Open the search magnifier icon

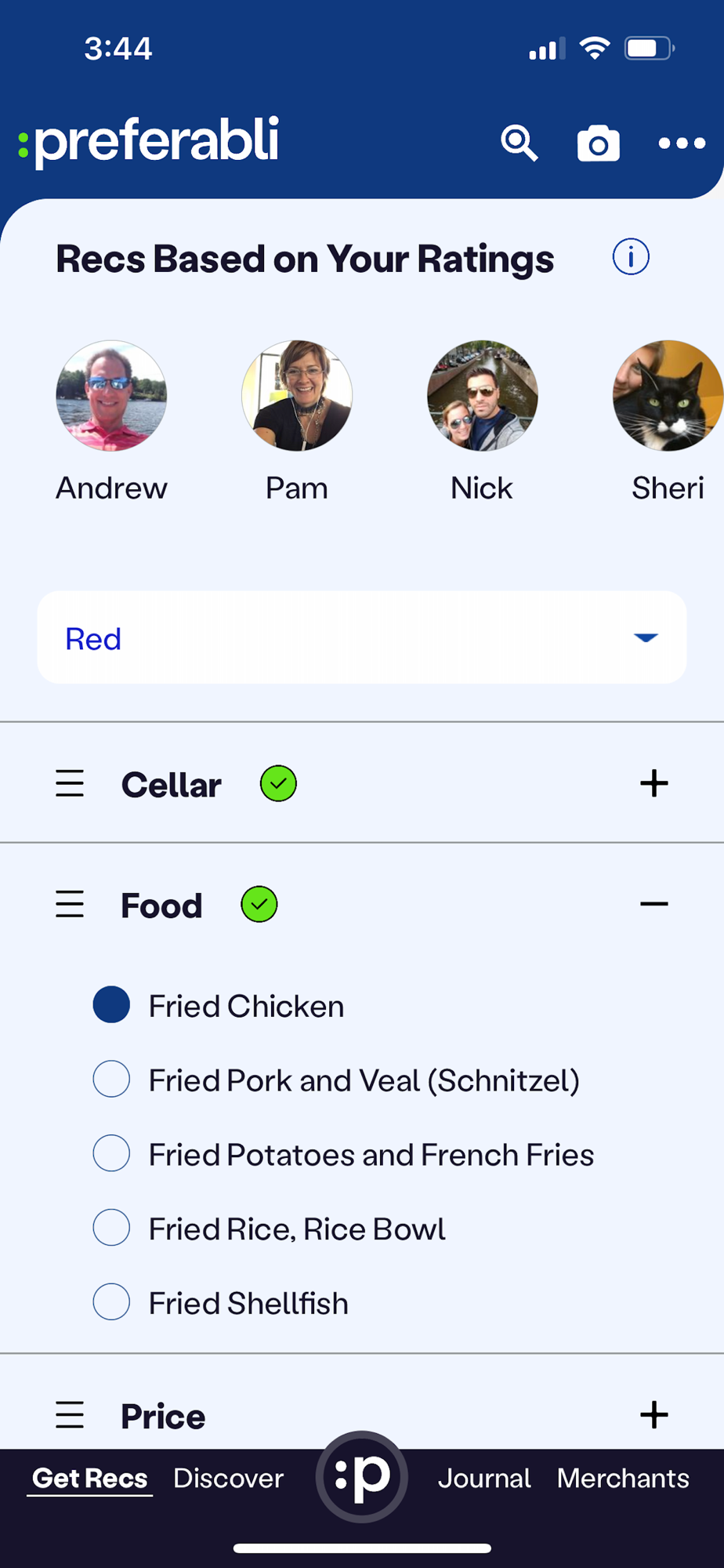519,143
